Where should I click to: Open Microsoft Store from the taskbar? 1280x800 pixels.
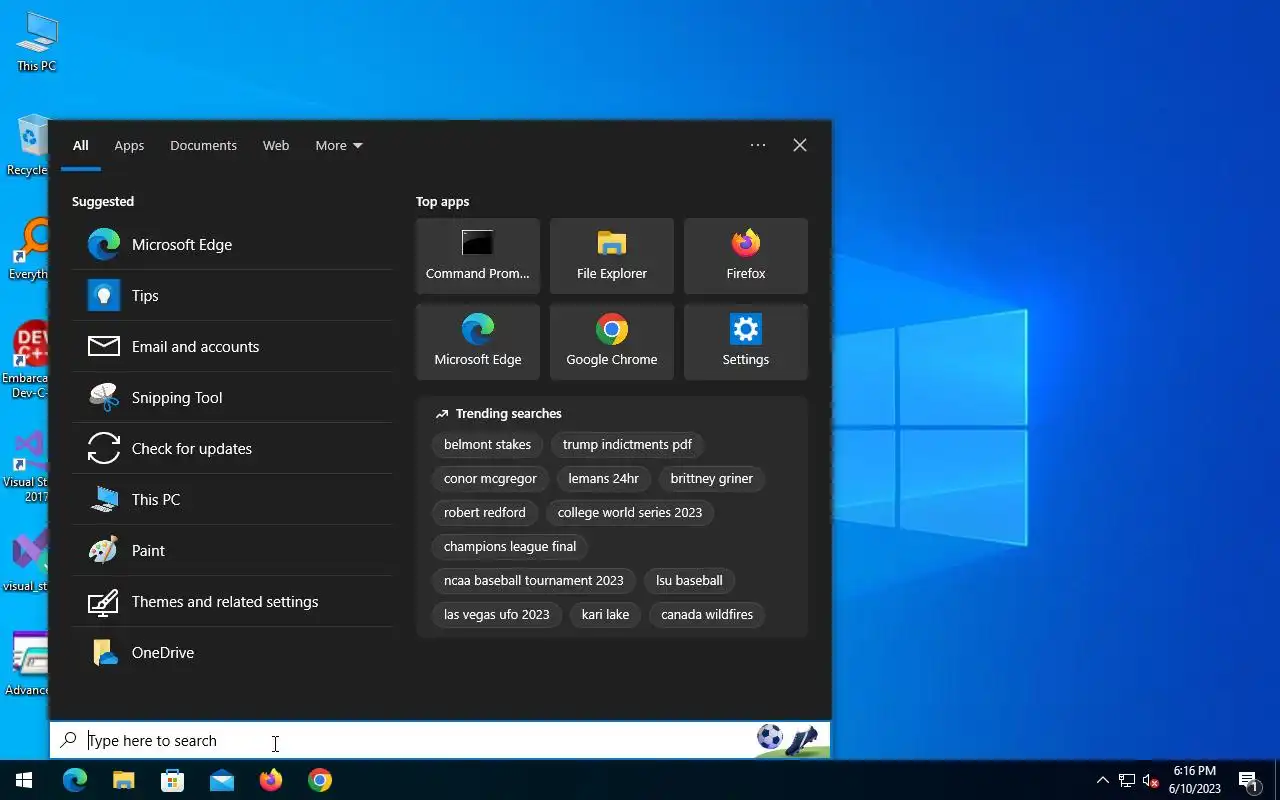click(x=173, y=780)
